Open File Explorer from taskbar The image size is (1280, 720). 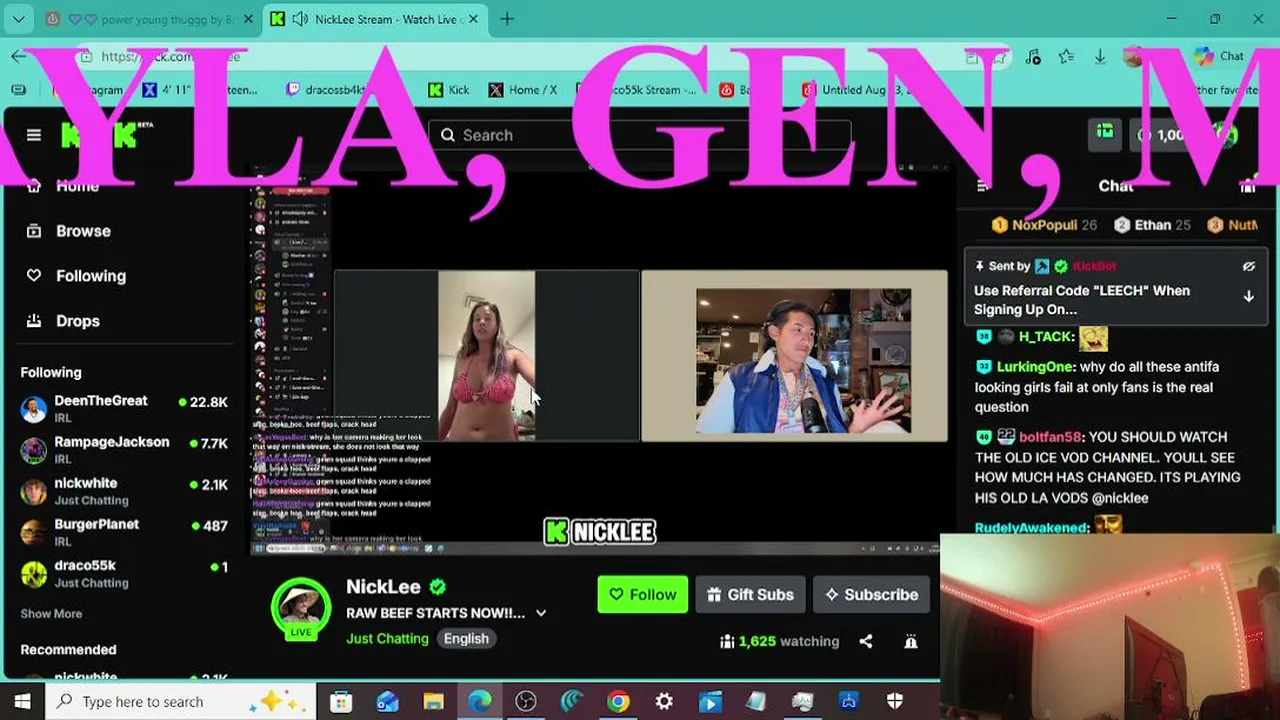[433, 702]
